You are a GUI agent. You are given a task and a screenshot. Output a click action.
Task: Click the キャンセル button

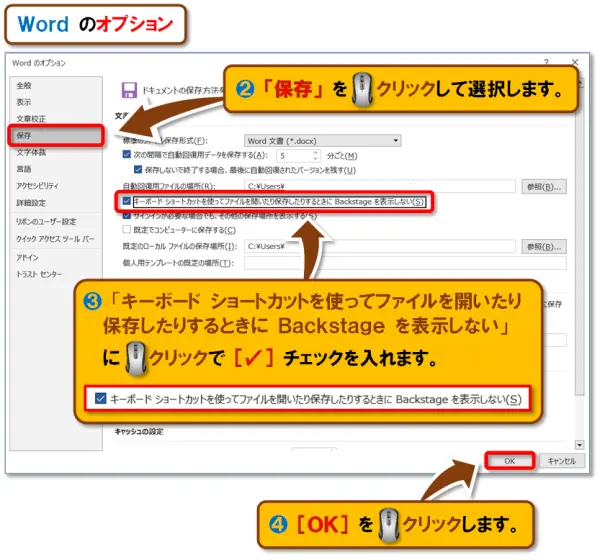[x=562, y=461]
